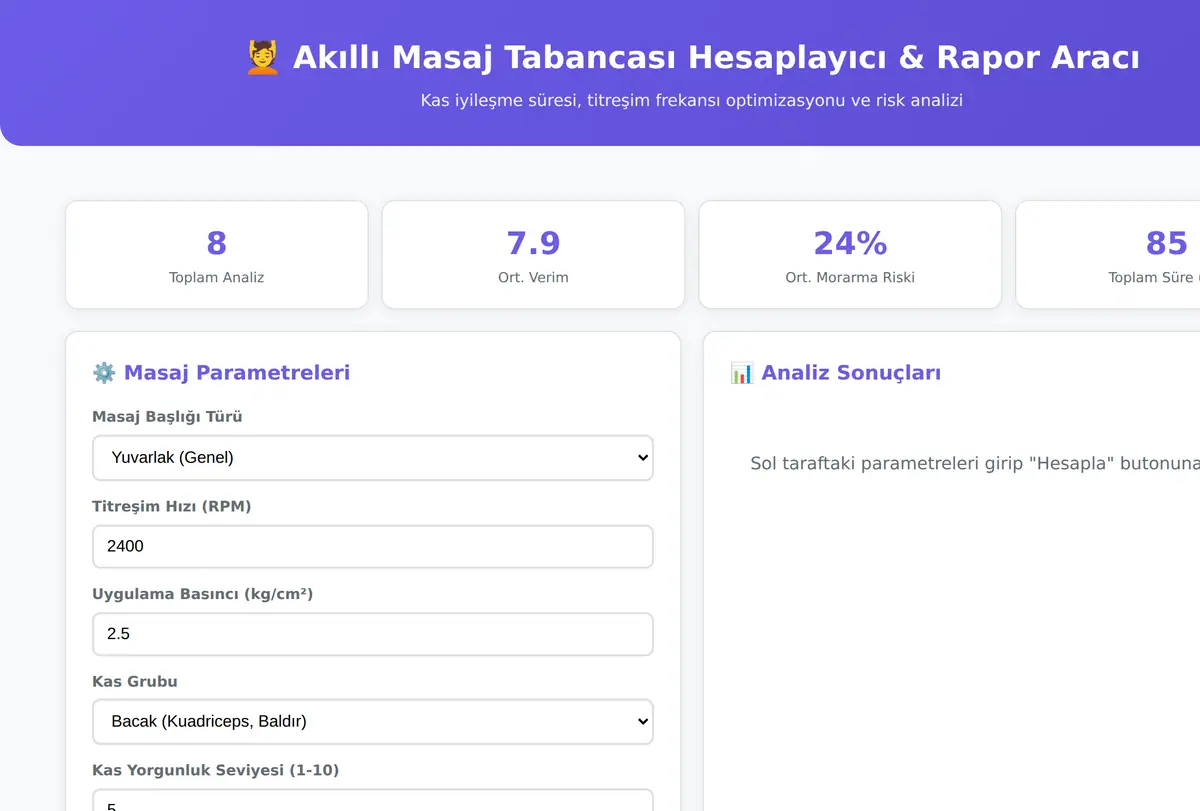Select the Toplam Analiz stat card
This screenshot has height=811, width=1200.
point(217,255)
